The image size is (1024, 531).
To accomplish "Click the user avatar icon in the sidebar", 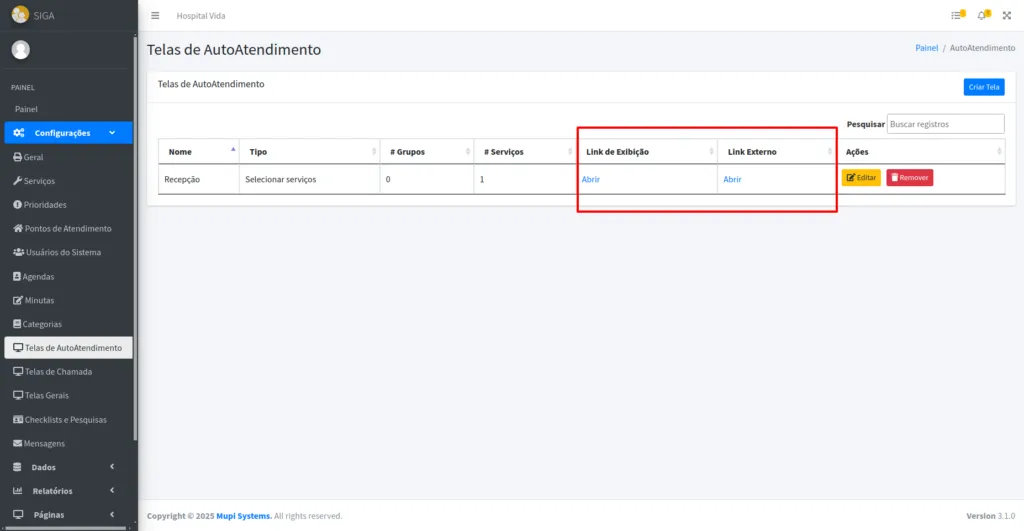I will tap(21, 50).
